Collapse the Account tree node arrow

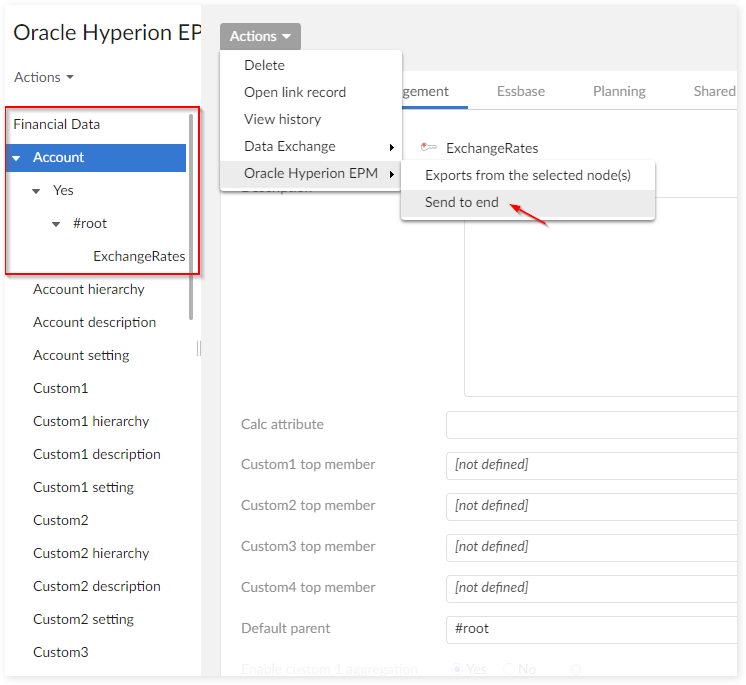pos(17,158)
